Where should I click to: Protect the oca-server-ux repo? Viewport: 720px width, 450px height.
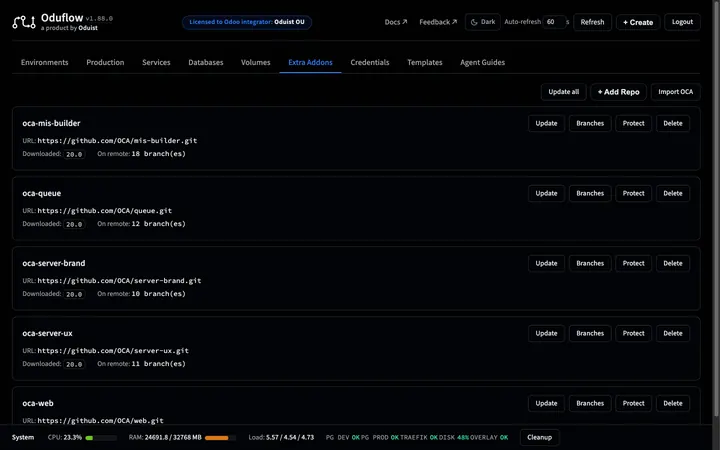pos(634,333)
